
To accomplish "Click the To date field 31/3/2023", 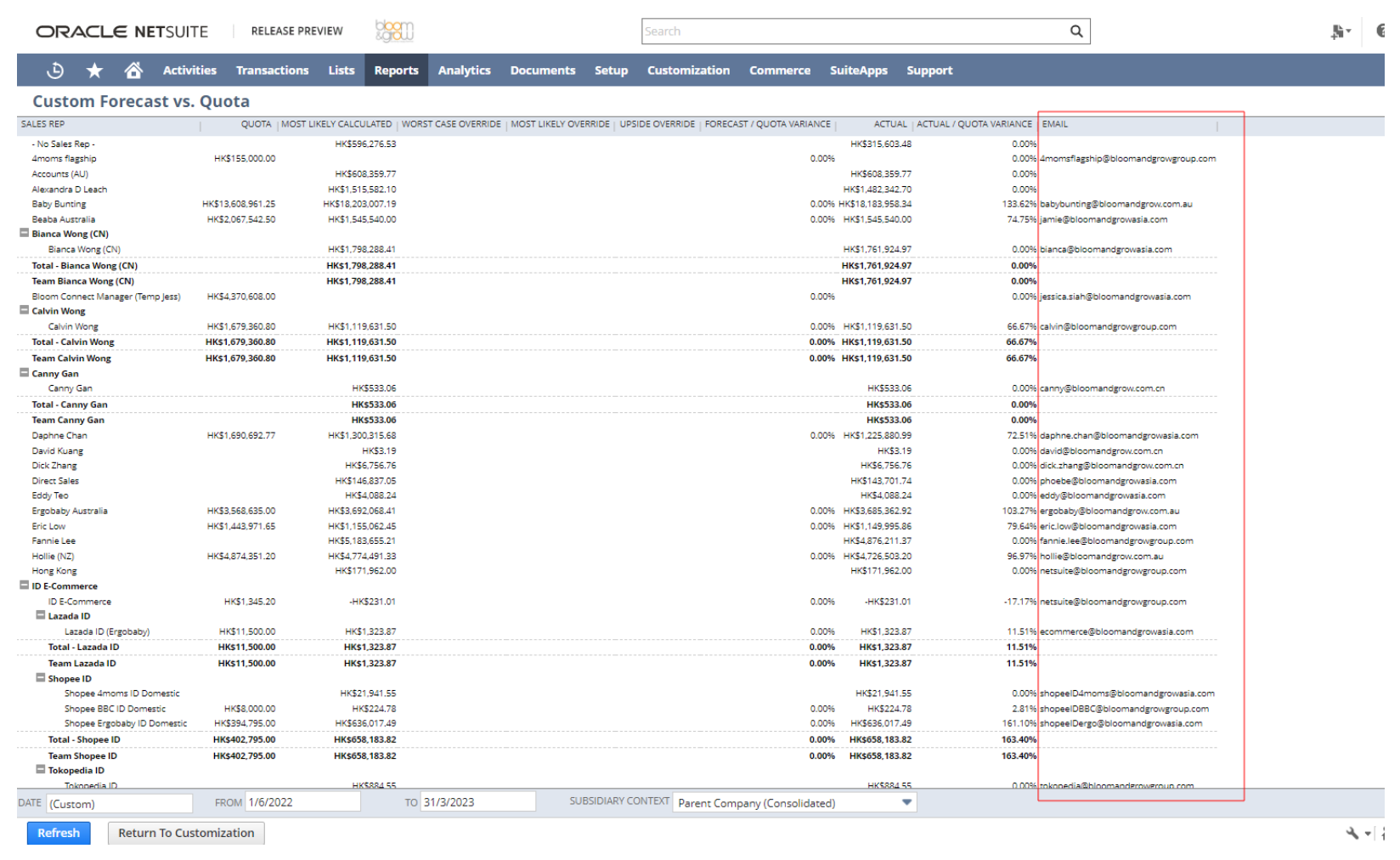I will tap(477, 802).
